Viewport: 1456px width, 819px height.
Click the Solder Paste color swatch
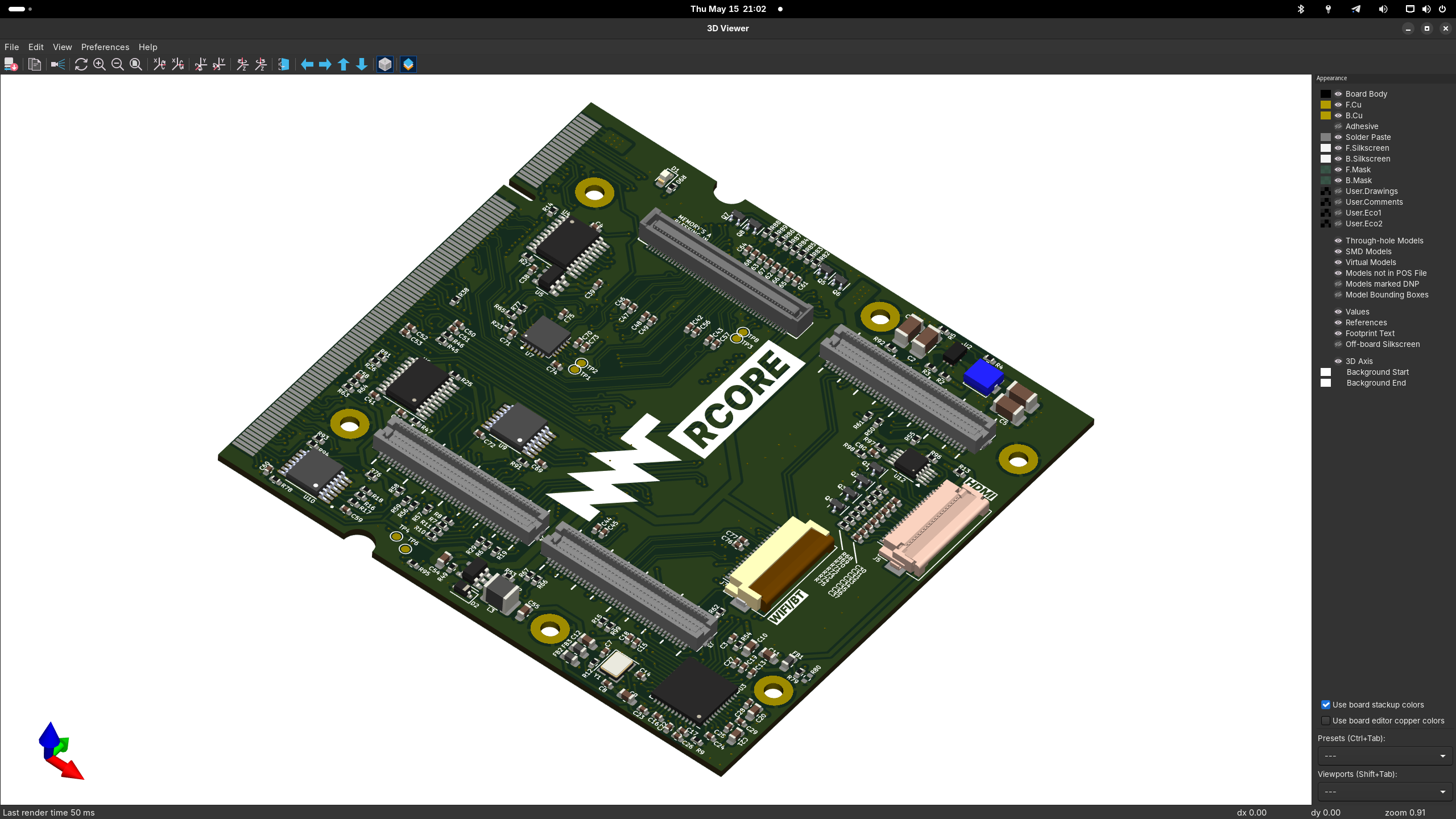(x=1326, y=137)
